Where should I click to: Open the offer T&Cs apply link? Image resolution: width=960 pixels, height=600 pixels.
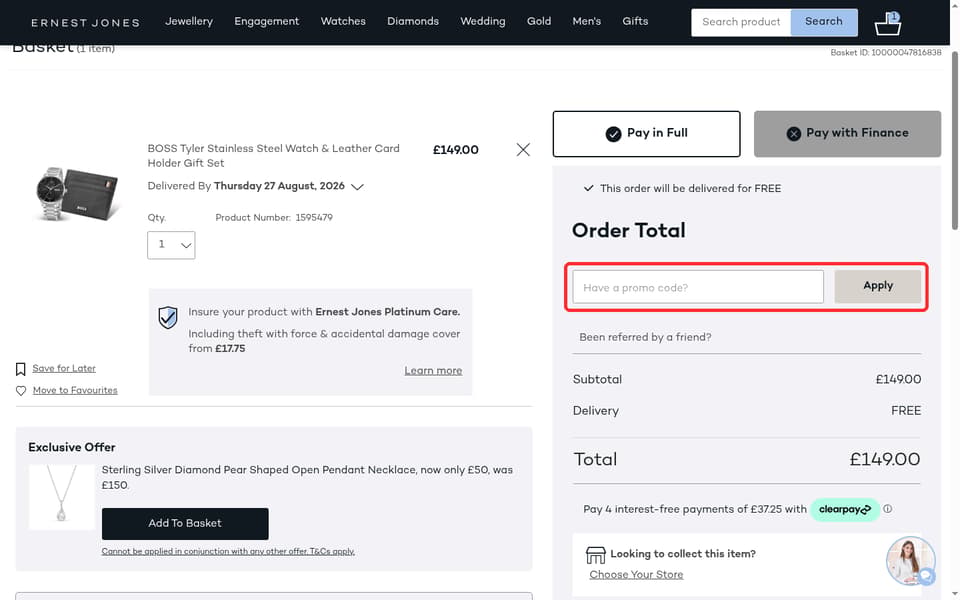pyautogui.click(x=228, y=551)
